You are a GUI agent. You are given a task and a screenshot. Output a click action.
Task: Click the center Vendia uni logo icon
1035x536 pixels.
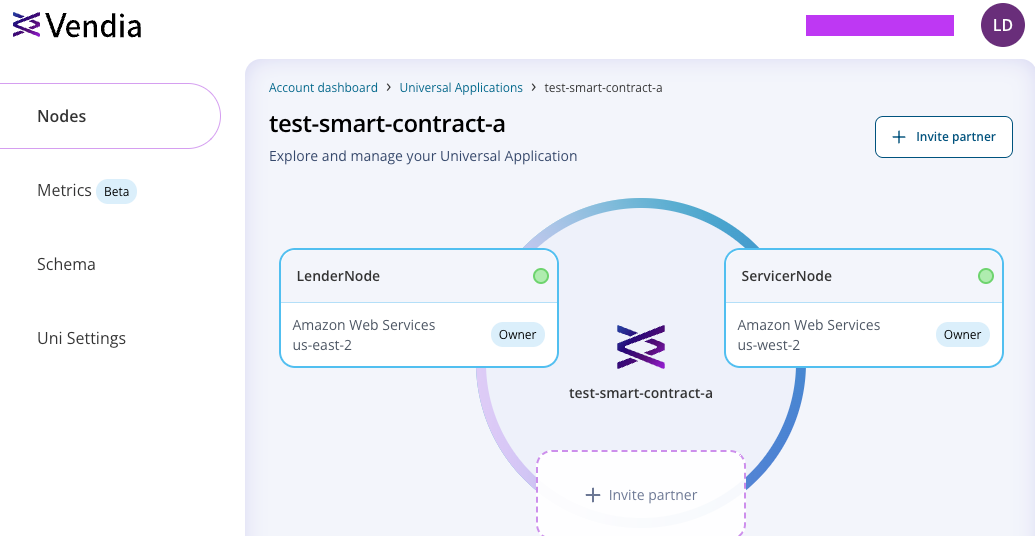[x=641, y=347]
